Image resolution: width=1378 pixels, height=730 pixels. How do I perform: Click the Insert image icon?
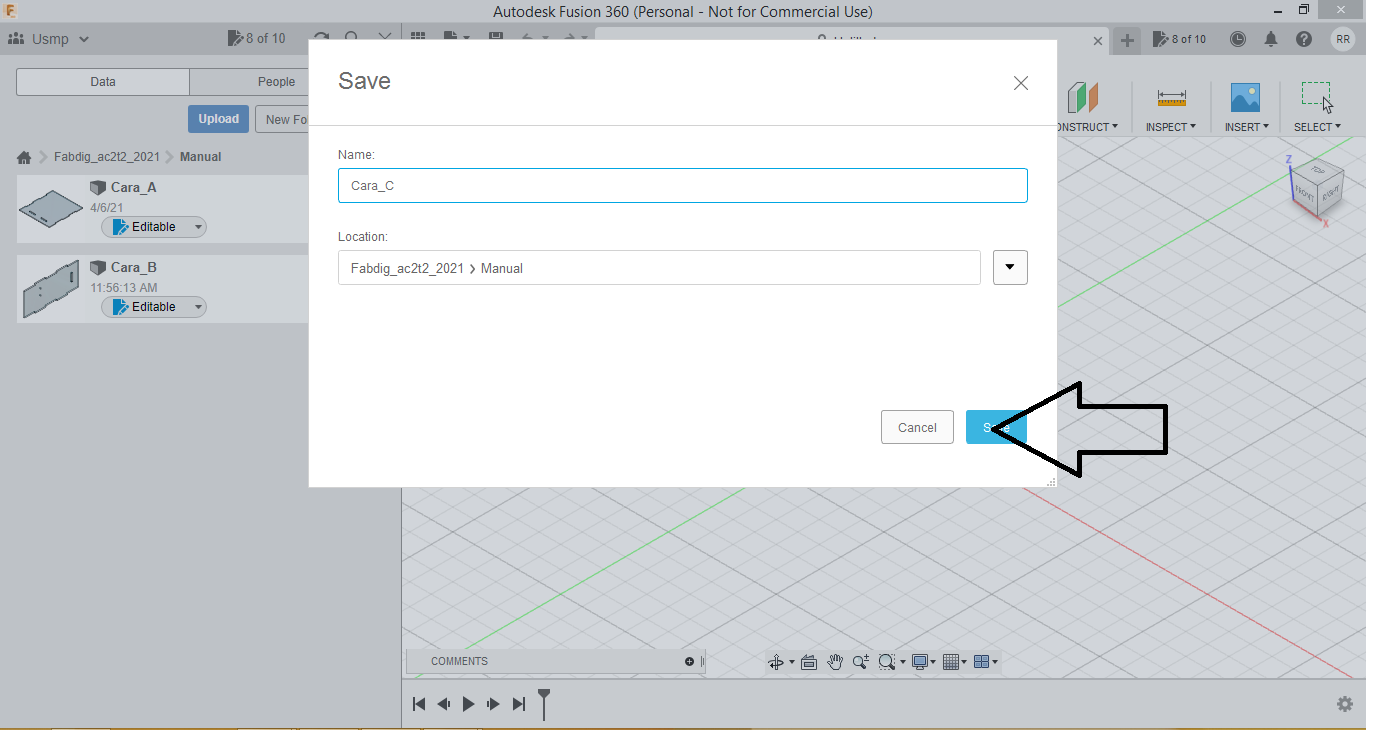(x=1245, y=97)
